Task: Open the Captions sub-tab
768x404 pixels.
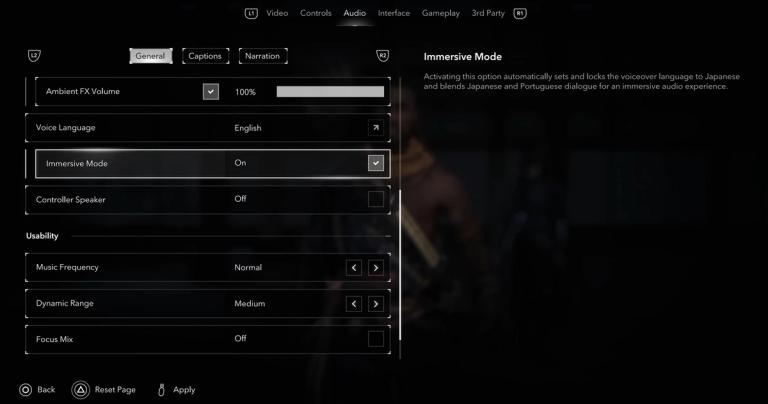Action: pyautogui.click(x=205, y=56)
